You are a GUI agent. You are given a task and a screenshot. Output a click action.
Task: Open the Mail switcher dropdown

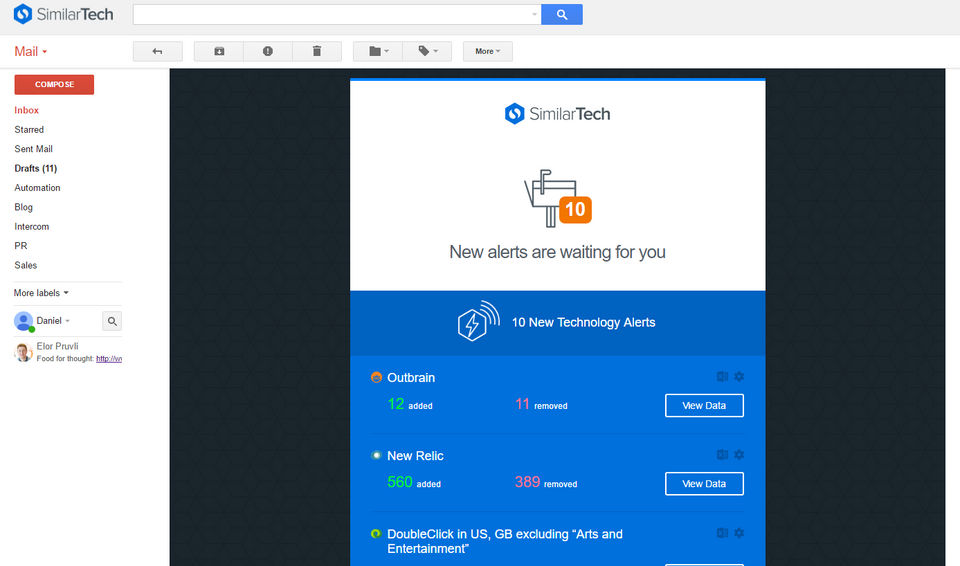[31, 51]
